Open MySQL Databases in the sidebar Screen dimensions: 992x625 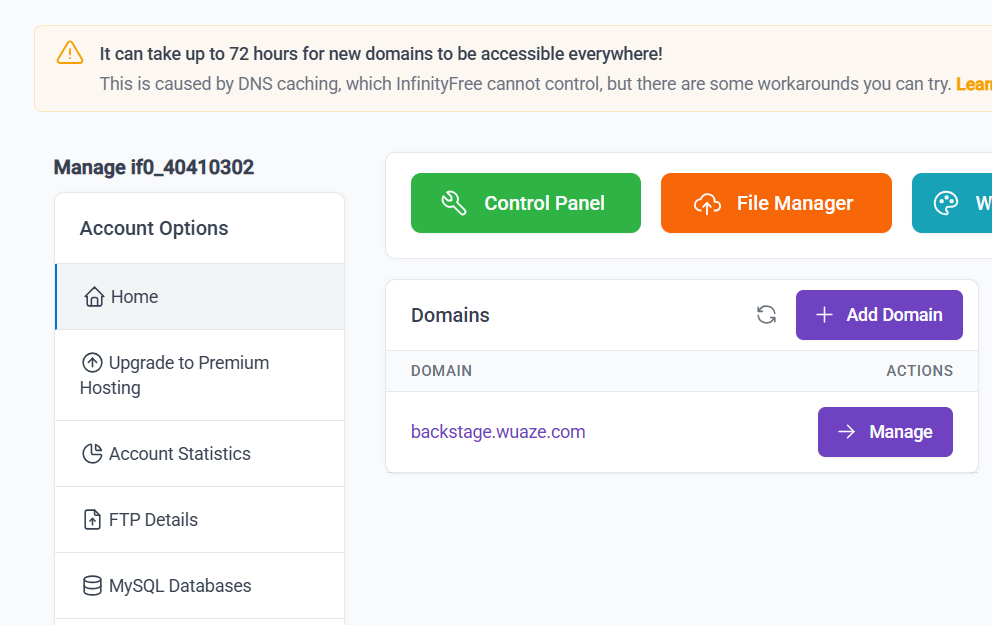pyautogui.click(x=180, y=586)
